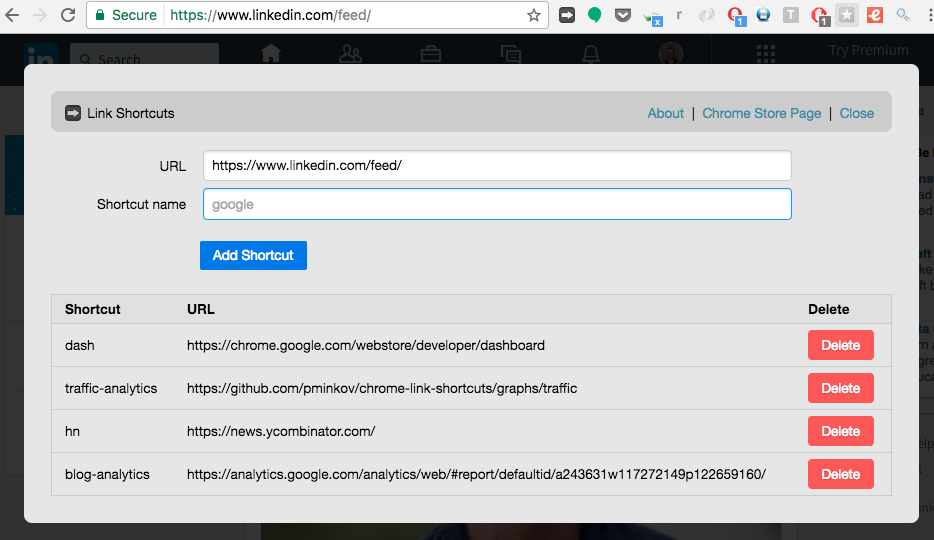
Task: Open the Pocket extension icon
Action: click(622, 15)
